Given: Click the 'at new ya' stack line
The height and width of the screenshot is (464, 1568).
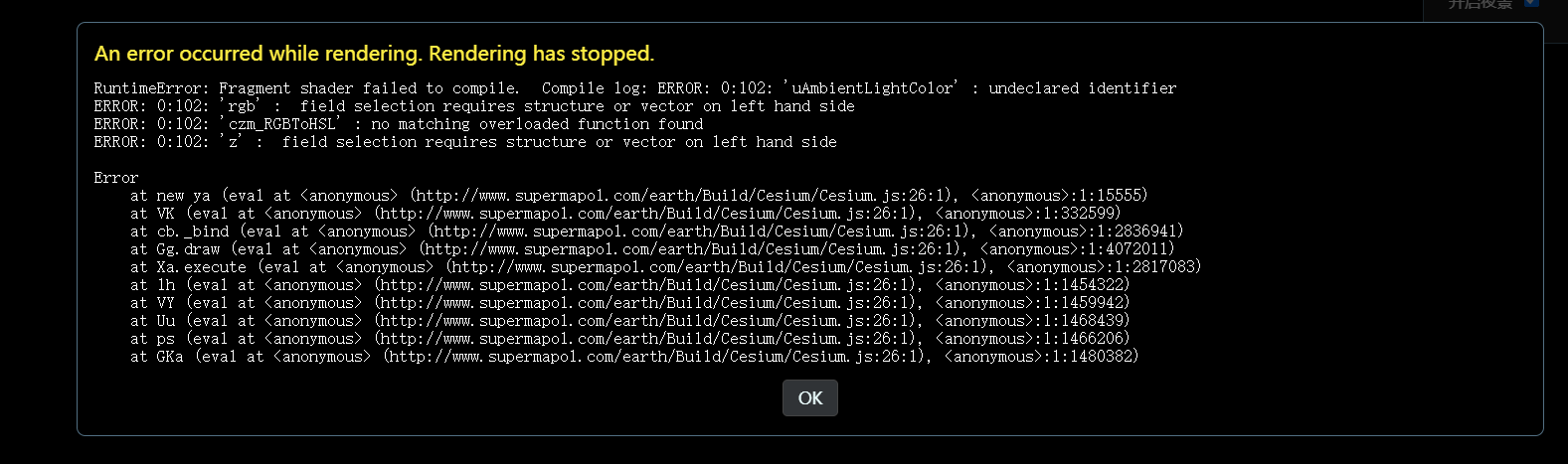Looking at the screenshot, I should point(638,196).
